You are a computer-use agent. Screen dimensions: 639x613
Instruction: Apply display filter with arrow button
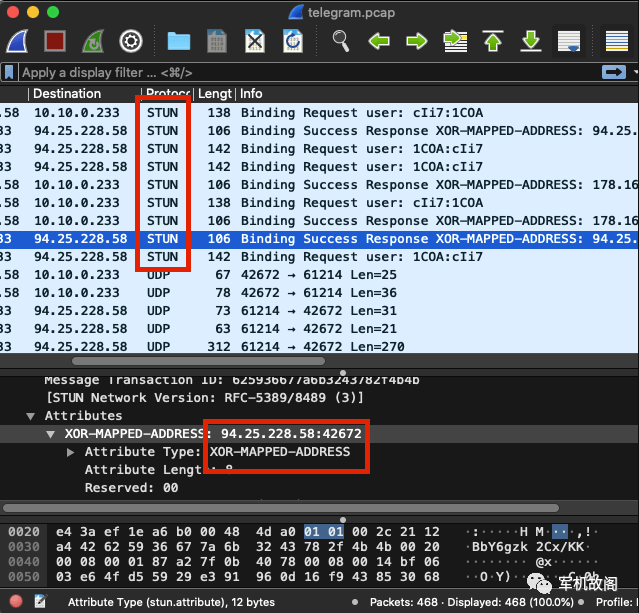[x=614, y=73]
